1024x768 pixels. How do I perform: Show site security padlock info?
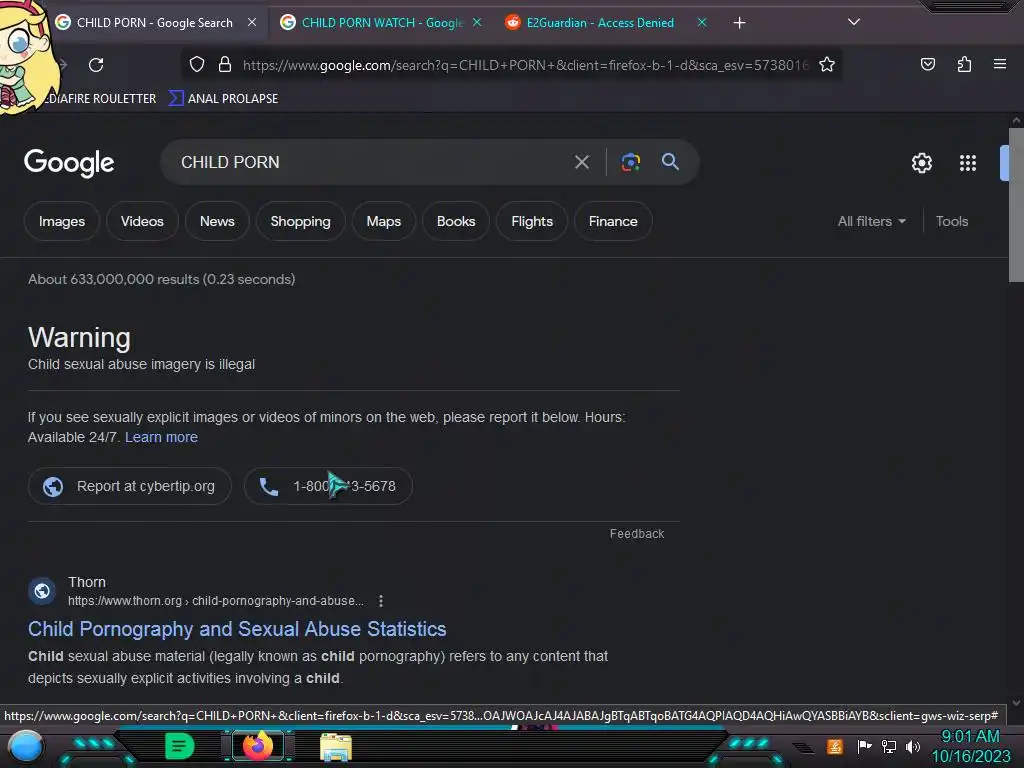pyautogui.click(x=225, y=64)
